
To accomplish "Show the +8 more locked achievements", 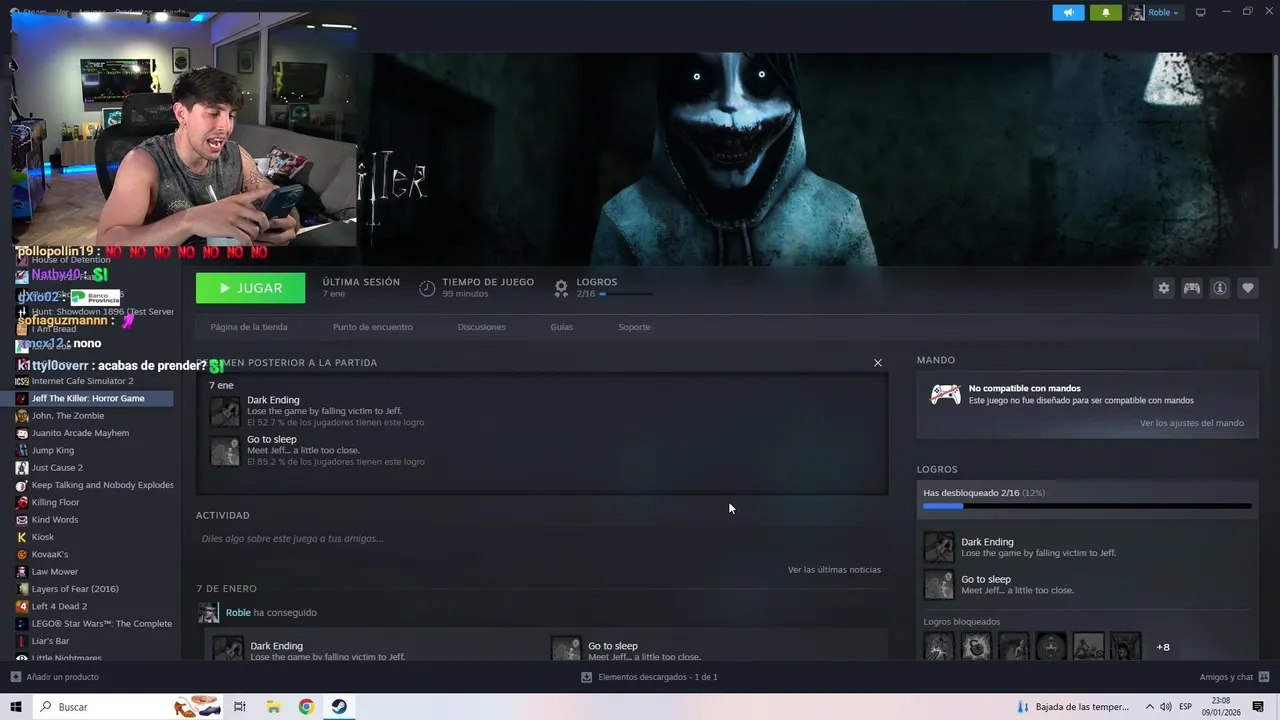I will [x=1163, y=647].
